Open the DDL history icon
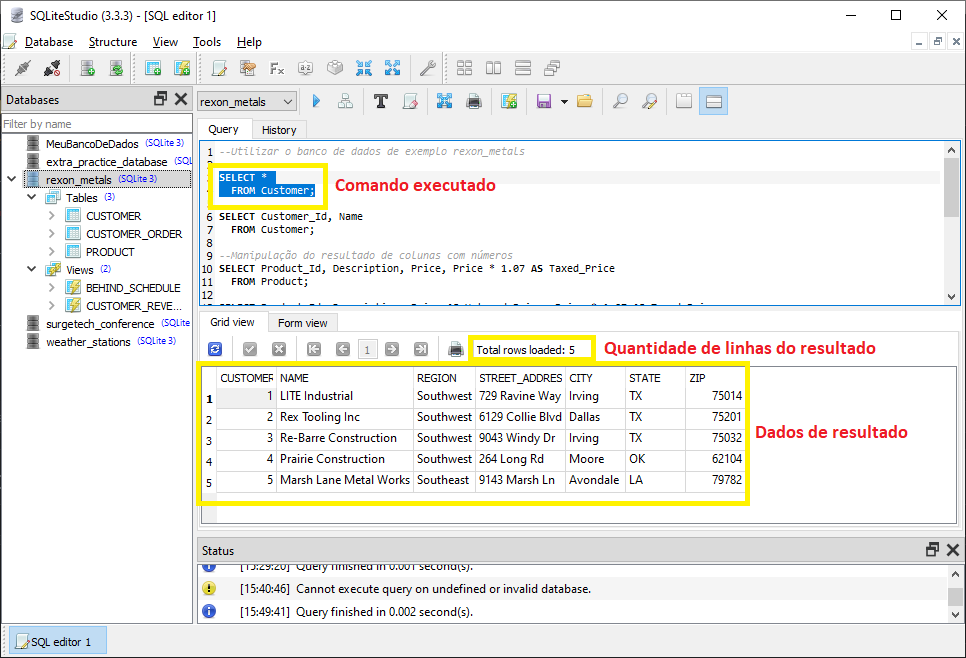966x658 pixels. point(248,68)
